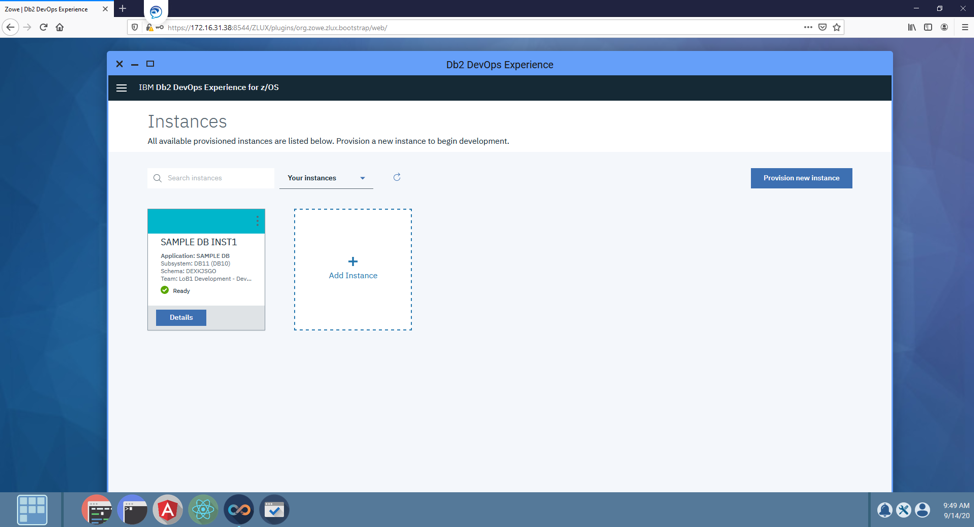Select the Db2 DevOps infinity icon in taskbar
The width and height of the screenshot is (974, 527).
tap(239, 510)
